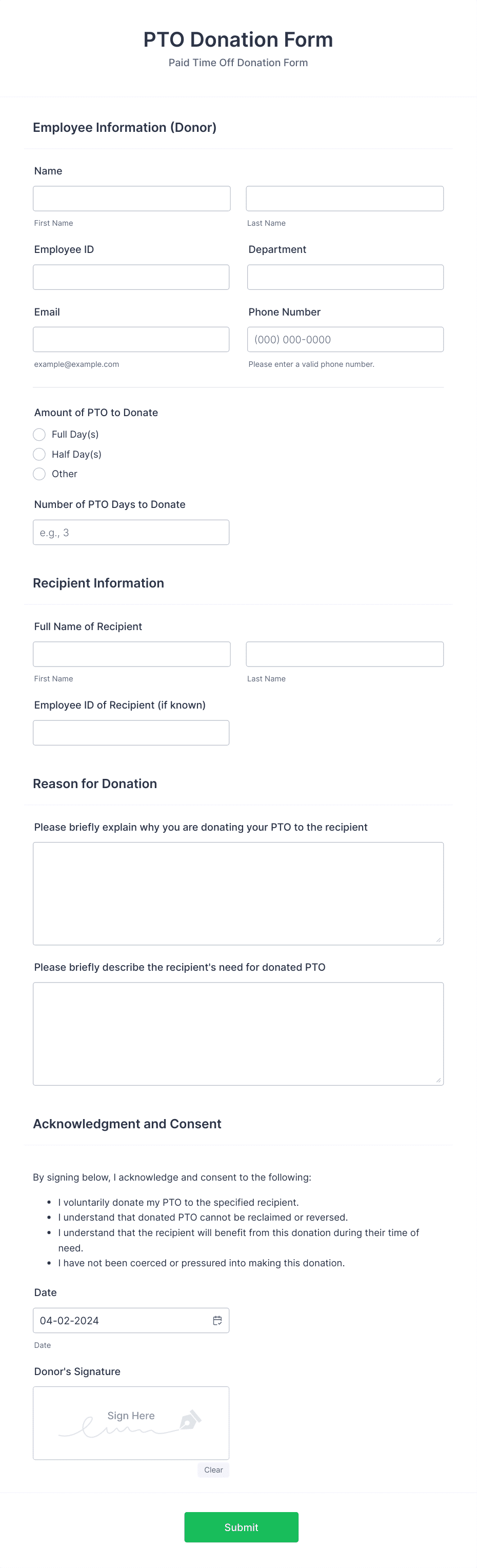Select the Half Day(s) option

(39, 454)
